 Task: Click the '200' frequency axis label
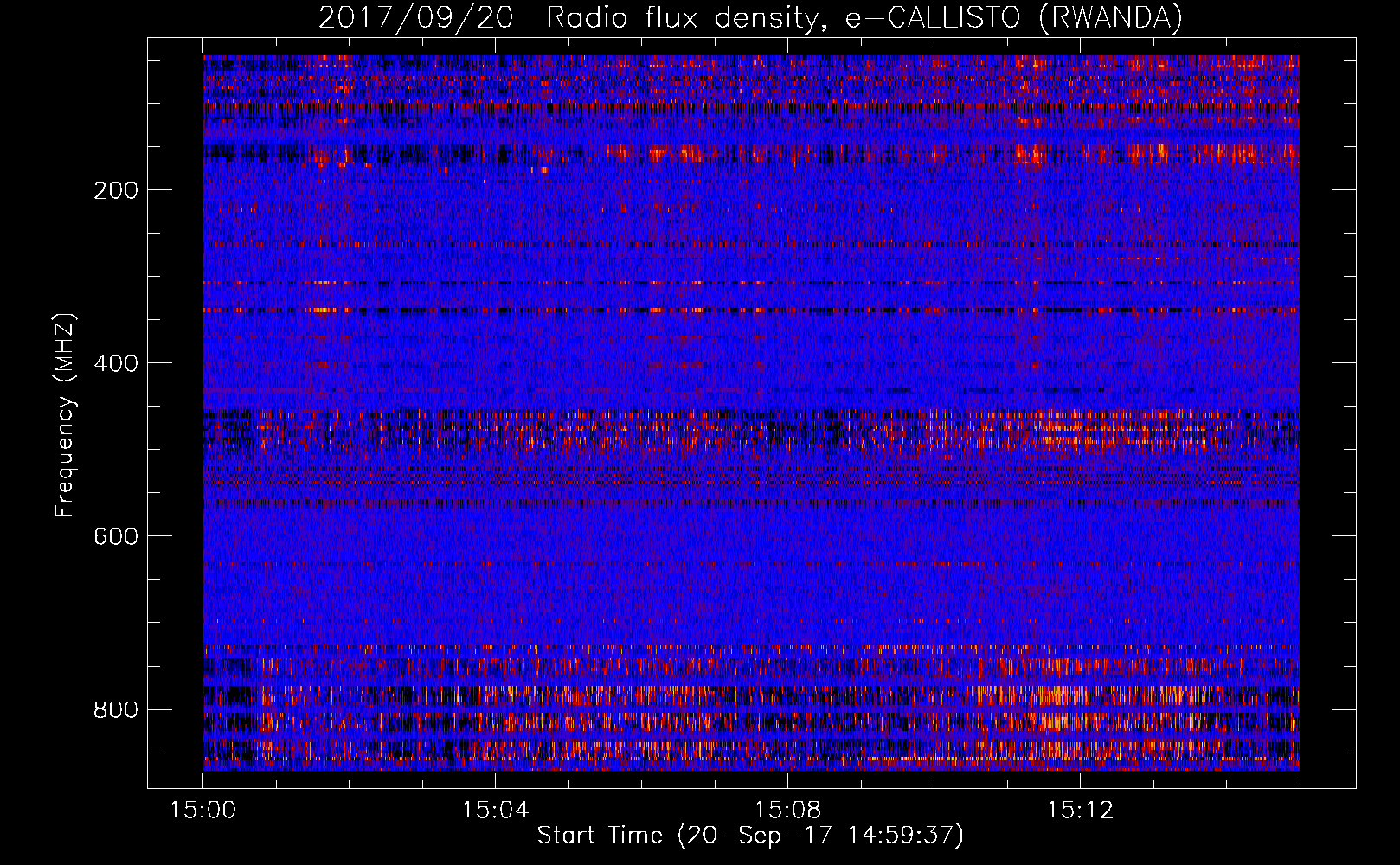(116, 190)
